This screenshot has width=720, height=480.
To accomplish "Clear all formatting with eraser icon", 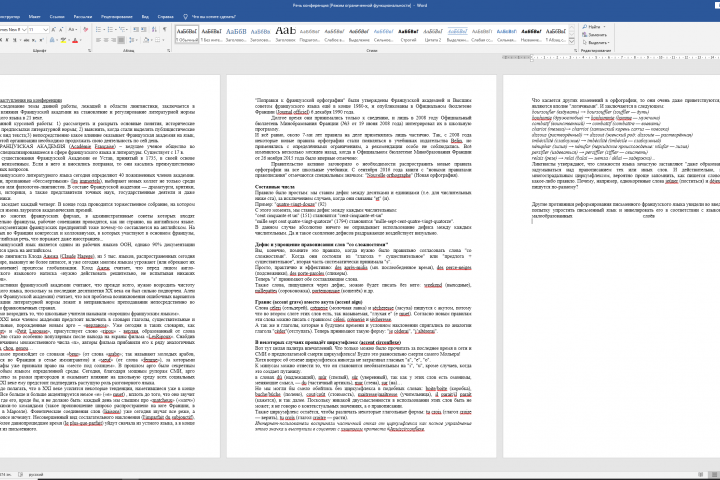I will [x=86, y=29].
